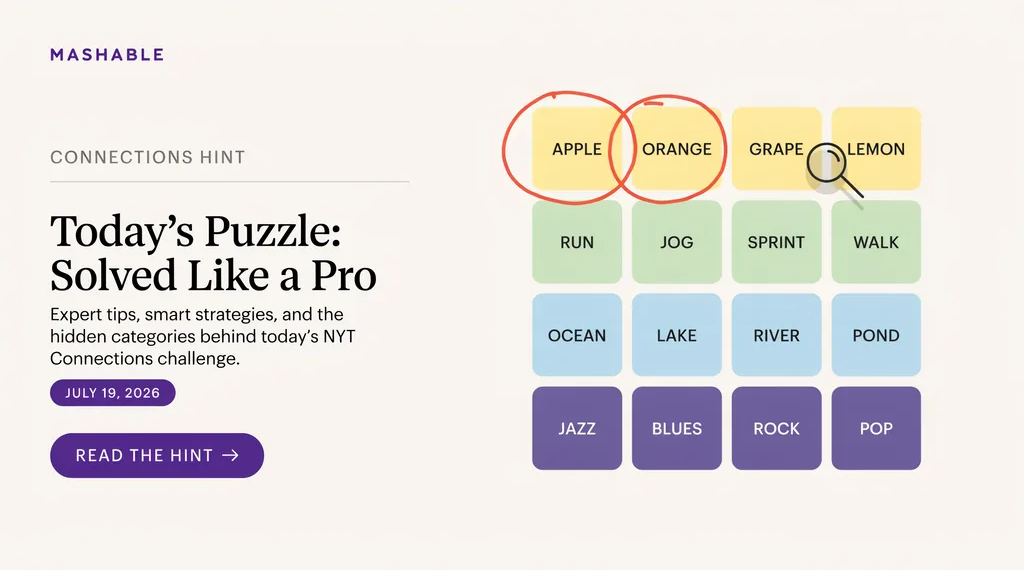Open the Today's Puzzle headline
The width and height of the screenshot is (1024, 570).
pyautogui.click(x=213, y=253)
